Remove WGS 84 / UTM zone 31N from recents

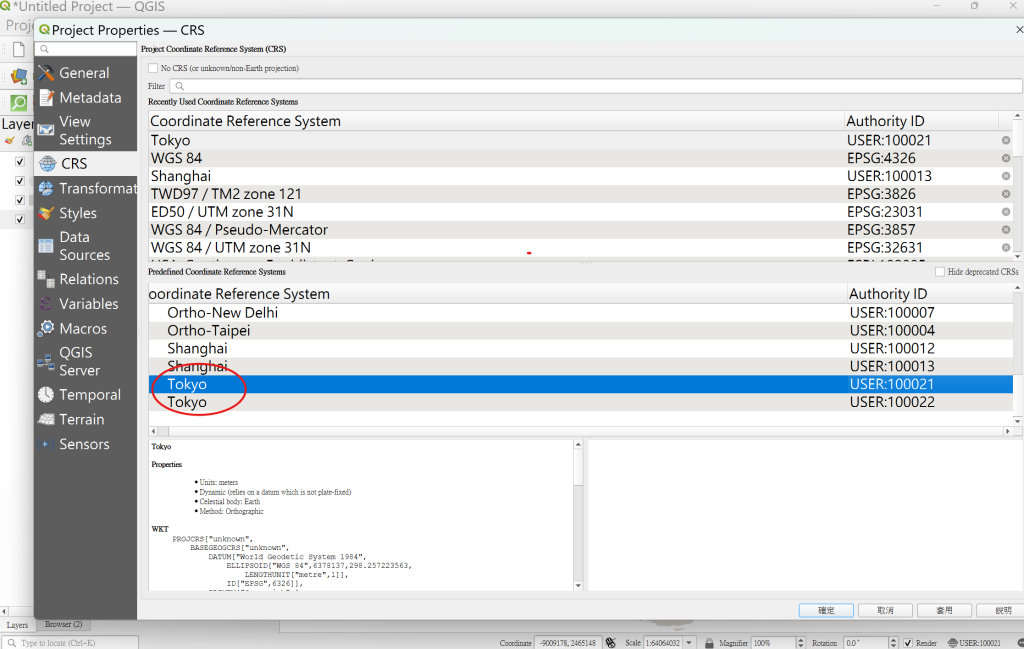coord(1006,247)
